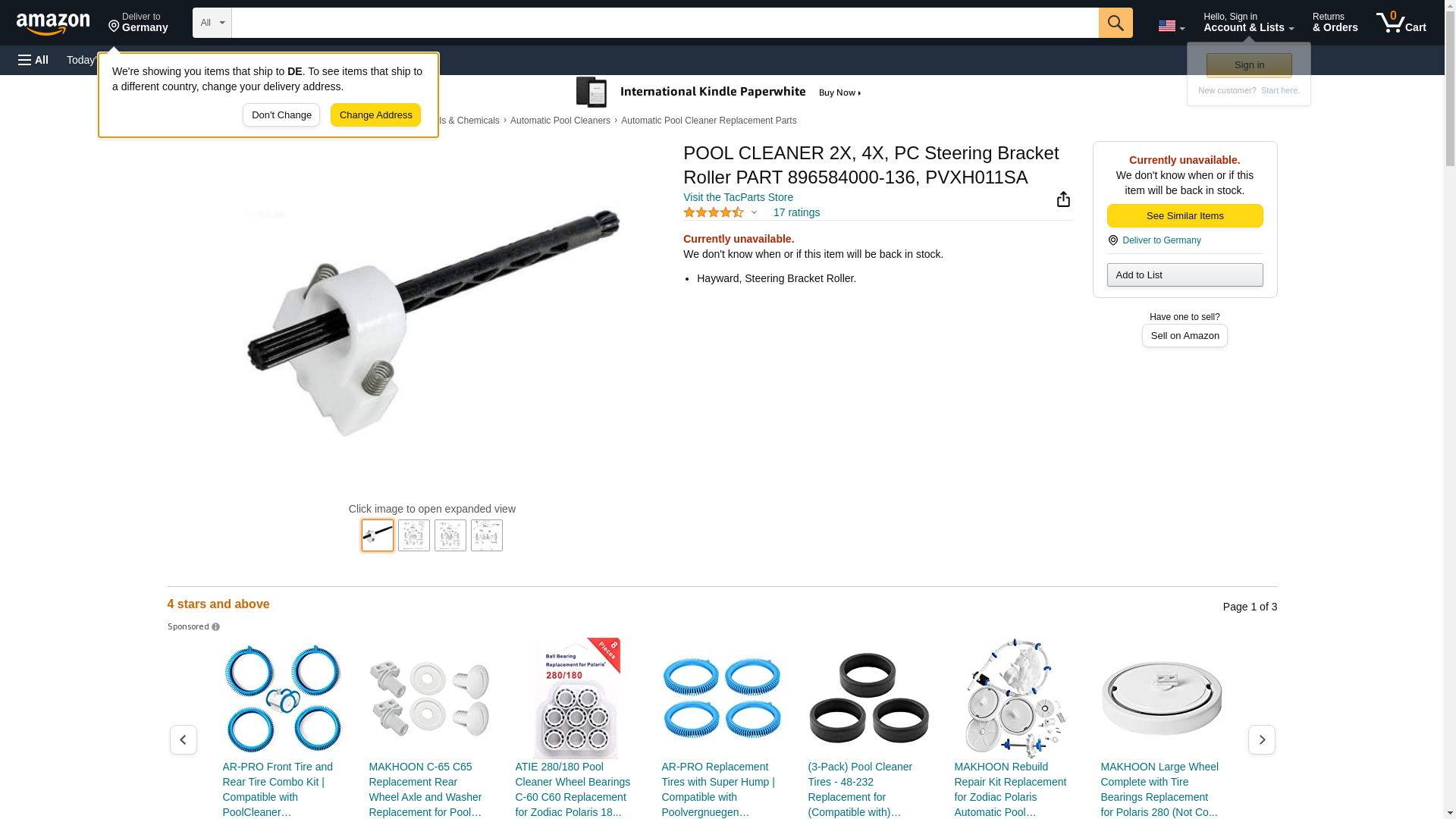Click the Sponsored info icon

(x=215, y=627)
